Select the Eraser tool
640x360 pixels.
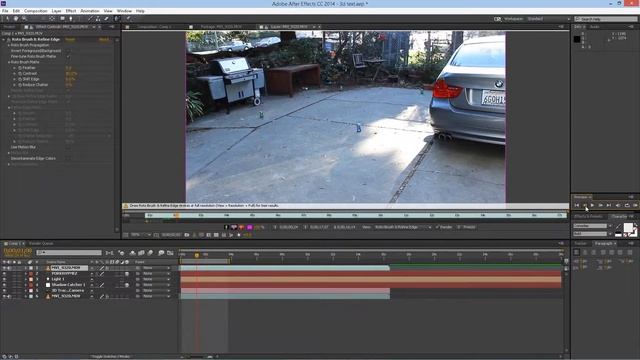click(107, 18)
